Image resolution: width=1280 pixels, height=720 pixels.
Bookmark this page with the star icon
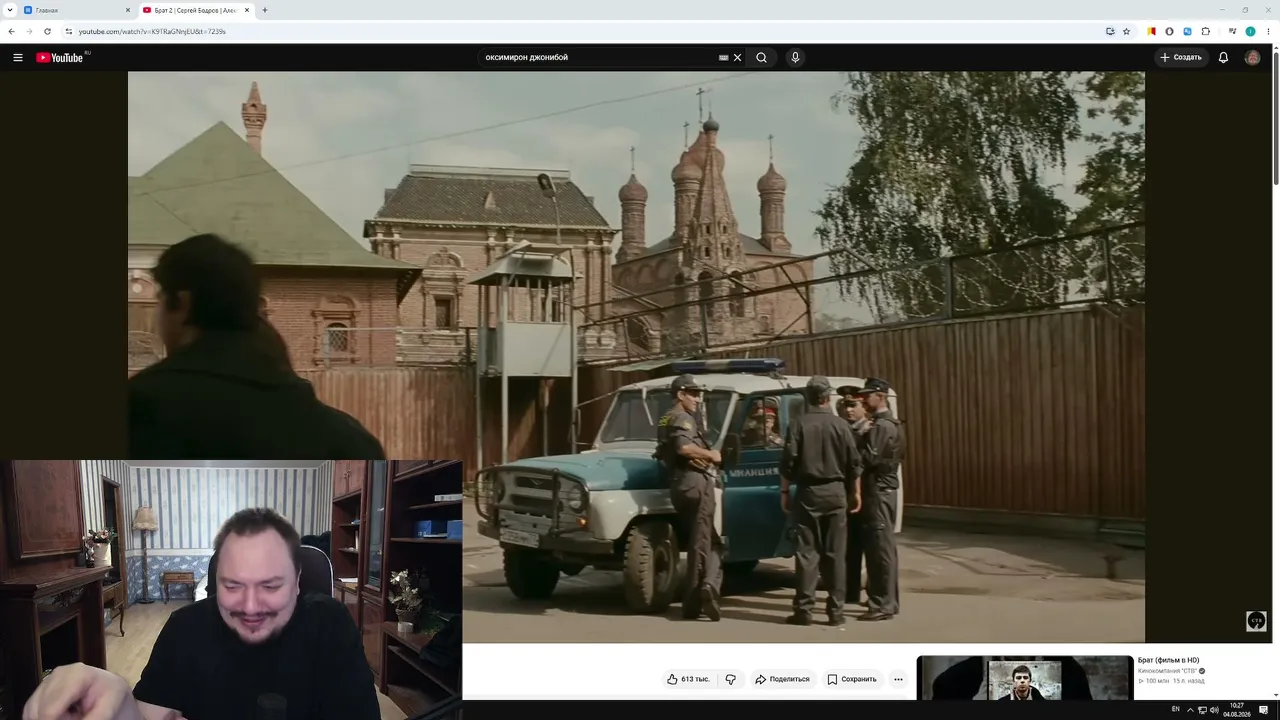pyautogui.click(x=1126, y=31)
